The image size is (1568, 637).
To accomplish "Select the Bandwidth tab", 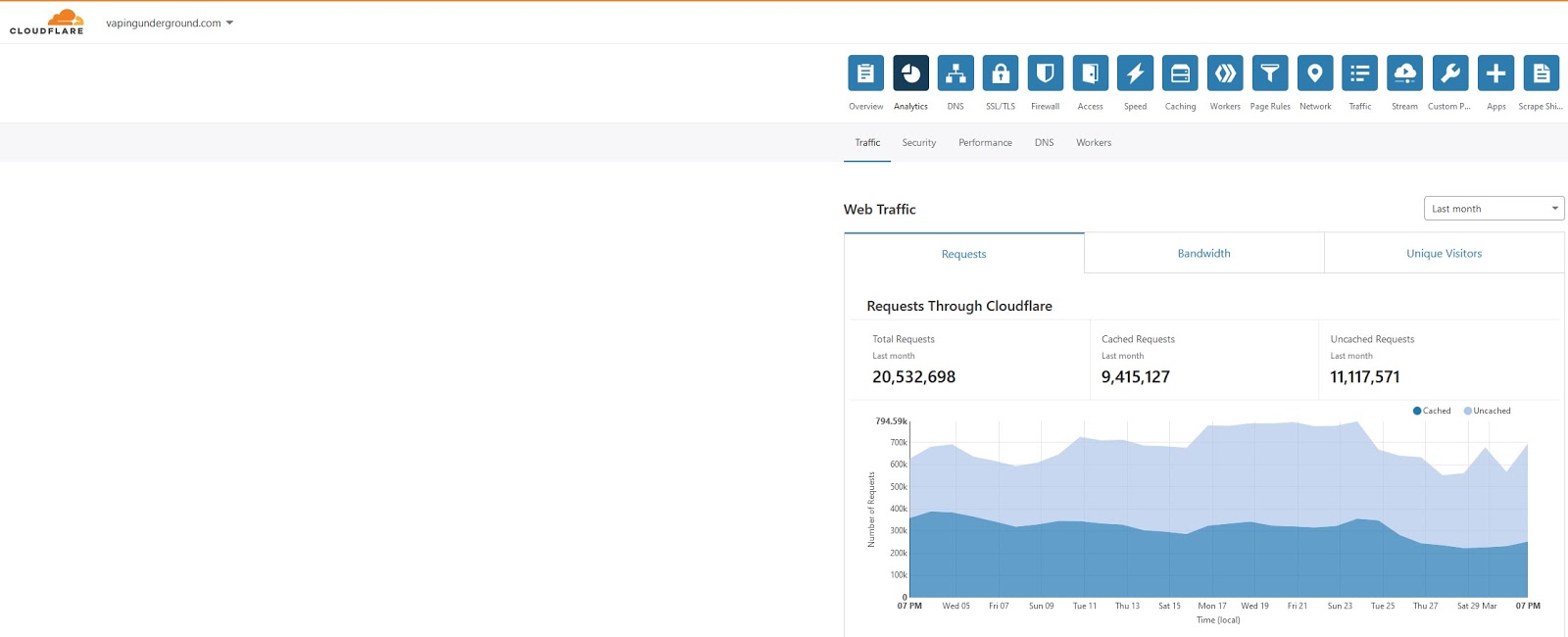I will pos(1203,253).
